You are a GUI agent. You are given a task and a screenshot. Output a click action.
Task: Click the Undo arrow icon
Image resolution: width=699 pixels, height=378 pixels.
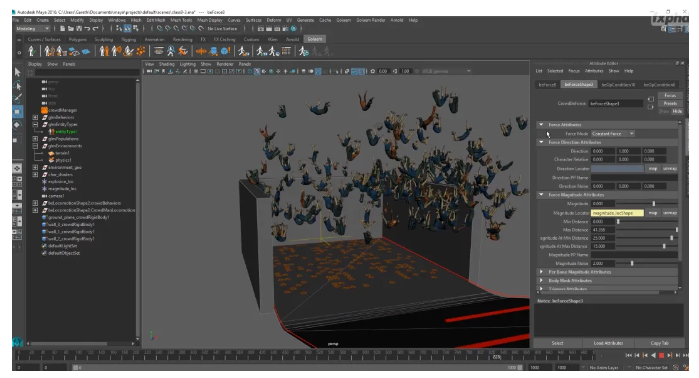[87, 29]
